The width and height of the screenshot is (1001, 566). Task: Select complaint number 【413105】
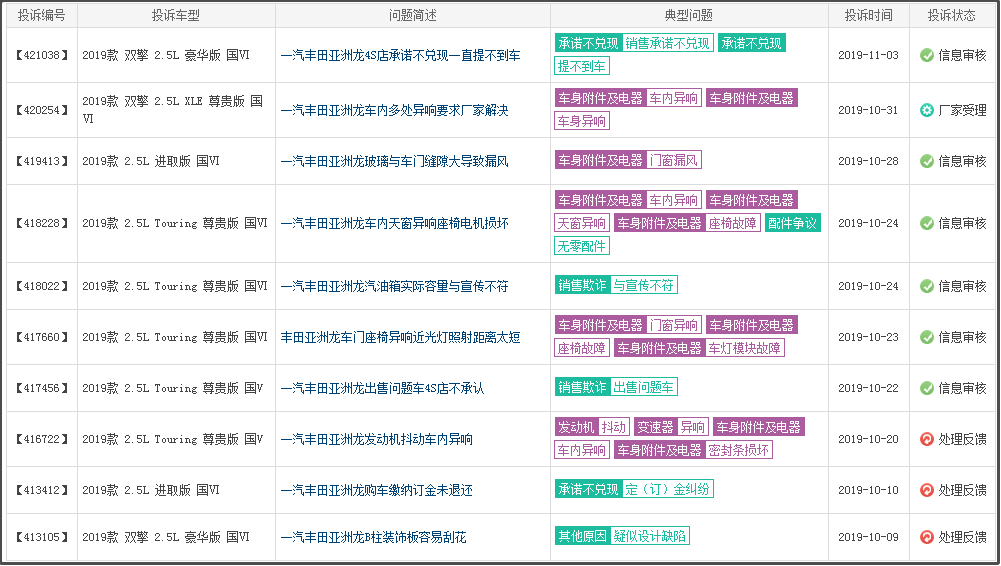point(41,537)
